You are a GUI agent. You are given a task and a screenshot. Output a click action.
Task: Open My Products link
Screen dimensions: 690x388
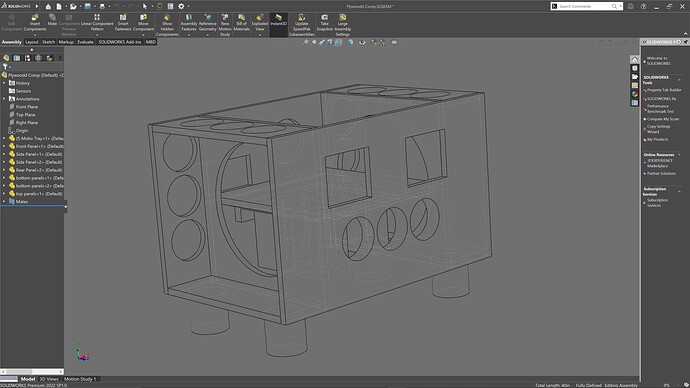coord(657,139)
